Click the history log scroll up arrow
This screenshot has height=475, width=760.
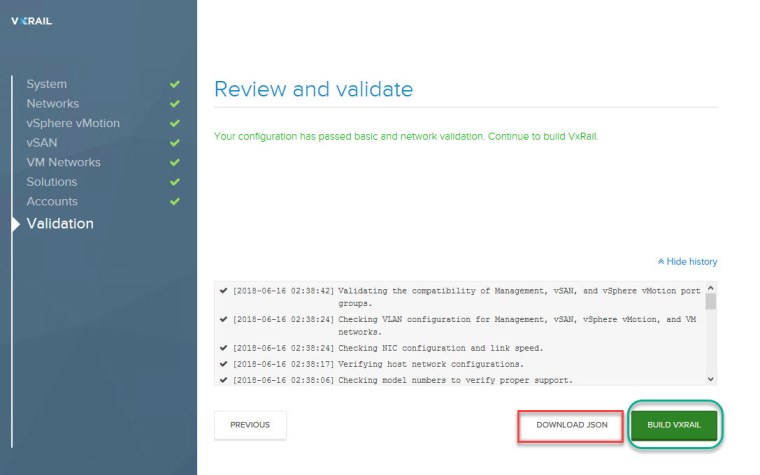point(711,288)
